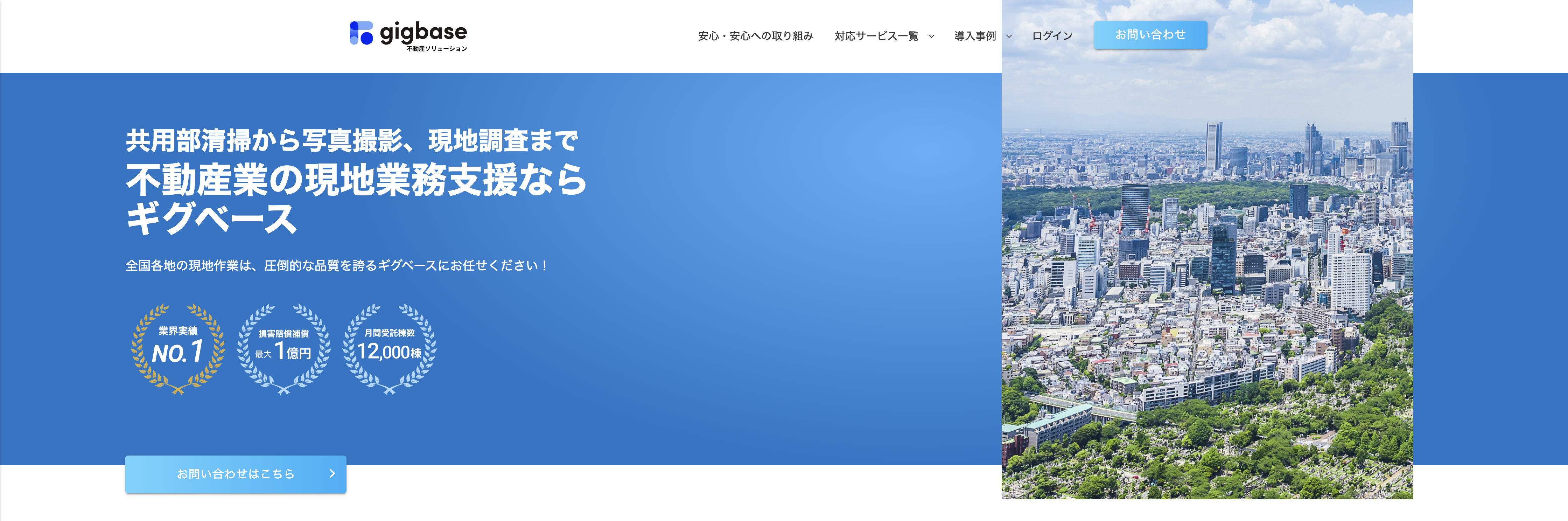The image size is (1568, 521).
Task: Select 導入事例 in the navigation bar
Action: 975,35
